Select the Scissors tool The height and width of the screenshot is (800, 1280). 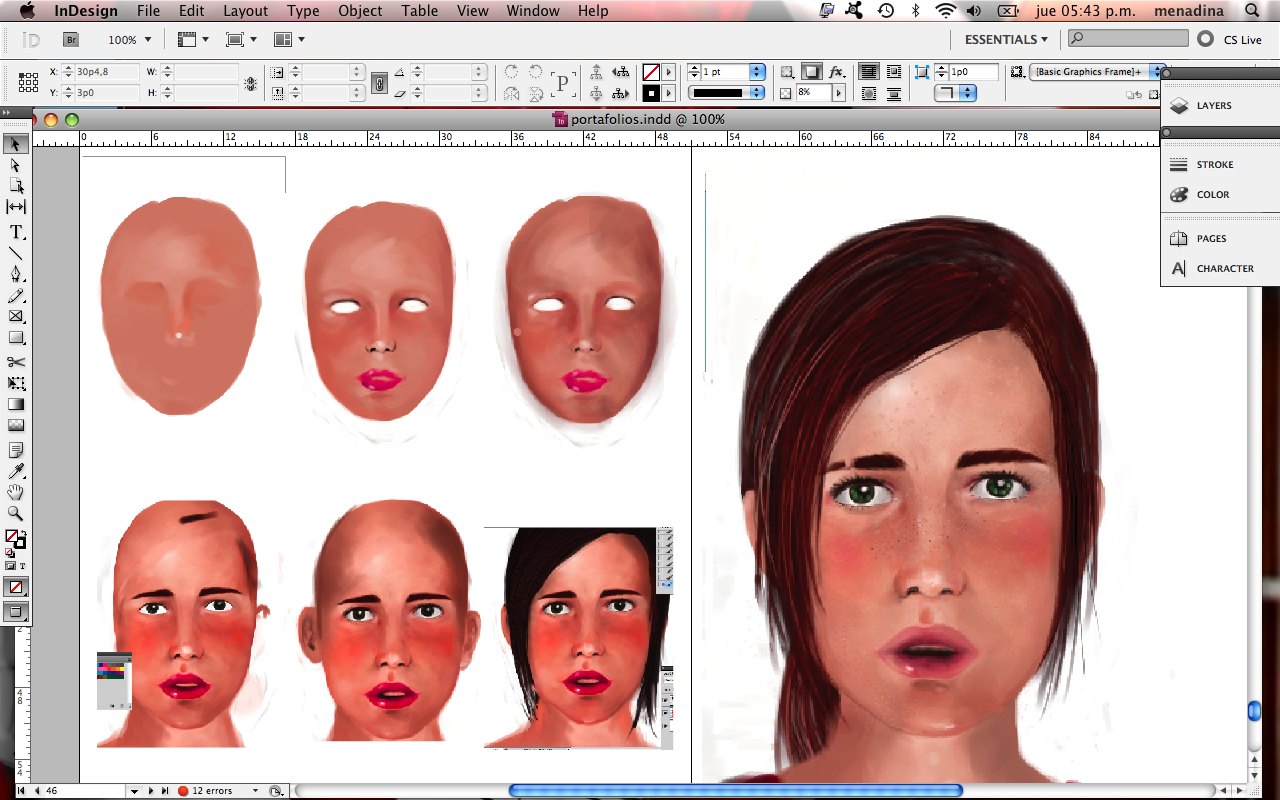pos(15,362)
